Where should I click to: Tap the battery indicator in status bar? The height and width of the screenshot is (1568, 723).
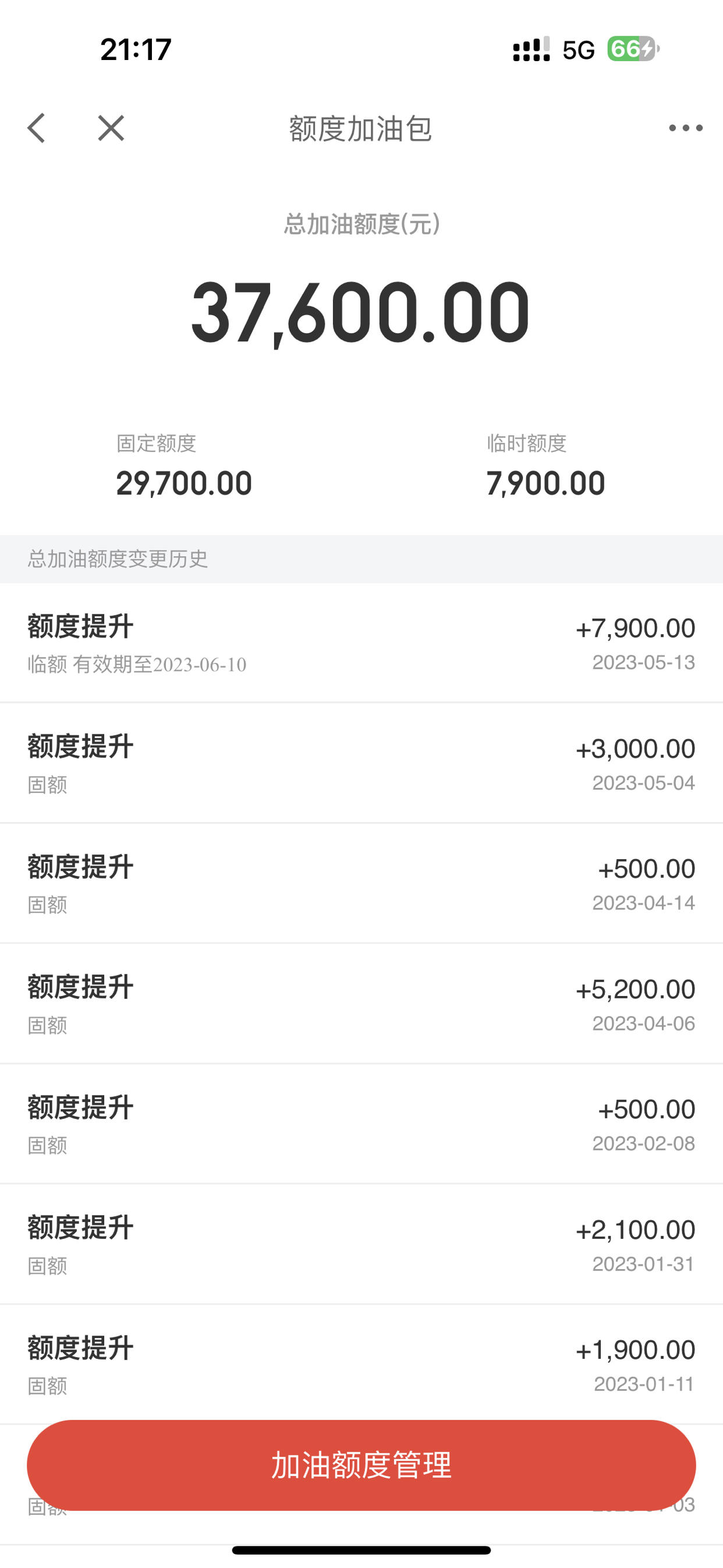(x=633, y=49)
